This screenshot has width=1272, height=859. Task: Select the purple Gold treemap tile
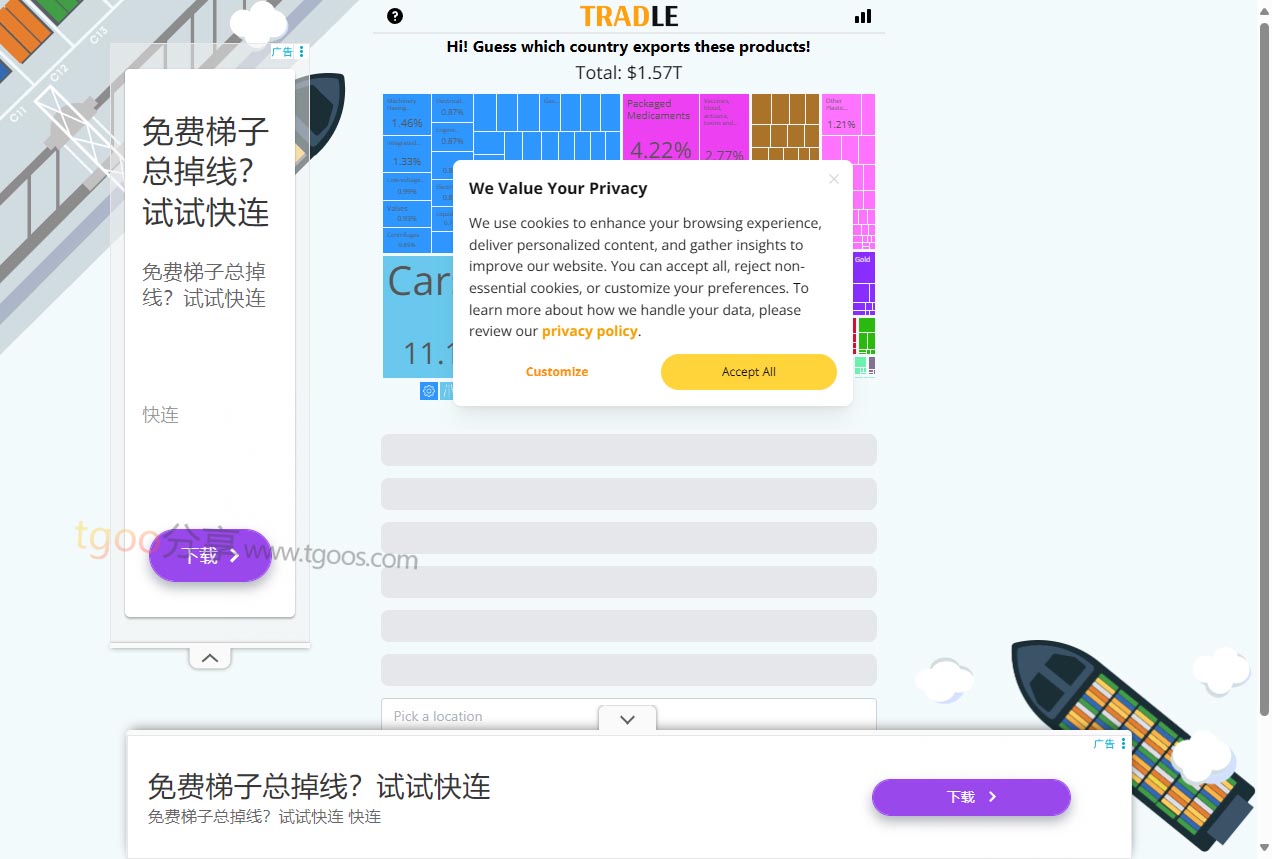[863, 267]
